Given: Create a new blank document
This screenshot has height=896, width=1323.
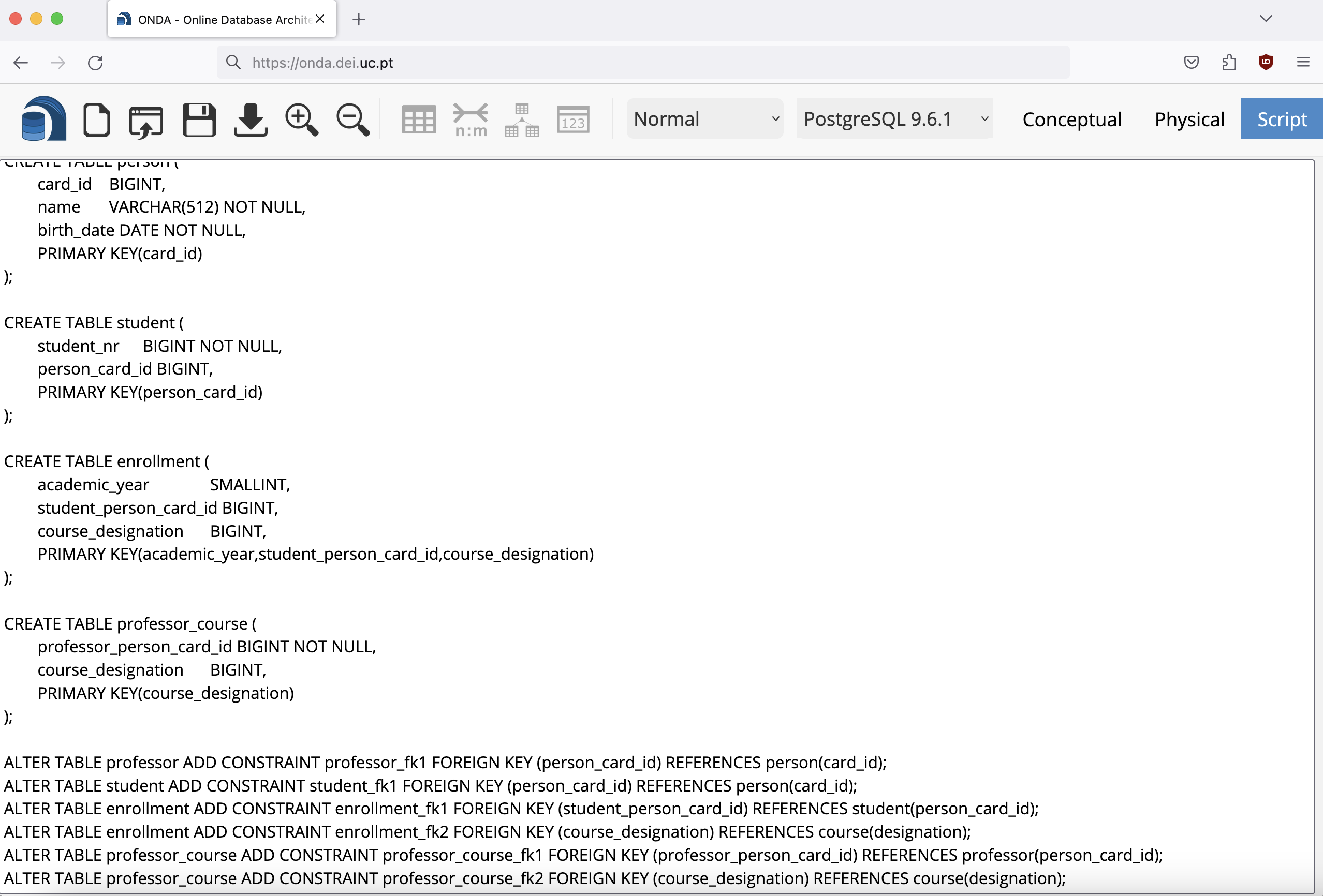Looking at the screenshot, I should point(96,120).
